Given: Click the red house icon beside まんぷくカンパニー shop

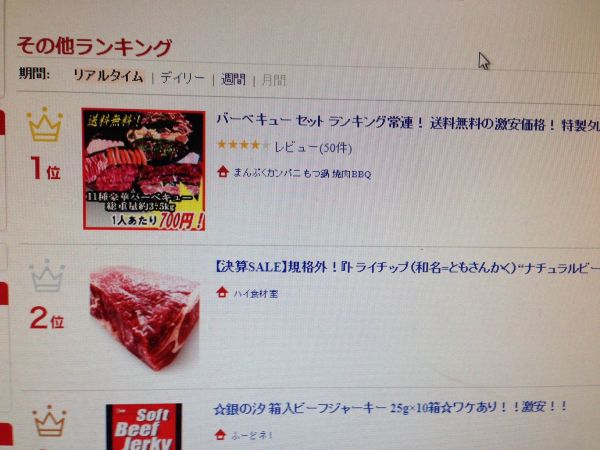Looking at the screenshot, I should [223, 172].
